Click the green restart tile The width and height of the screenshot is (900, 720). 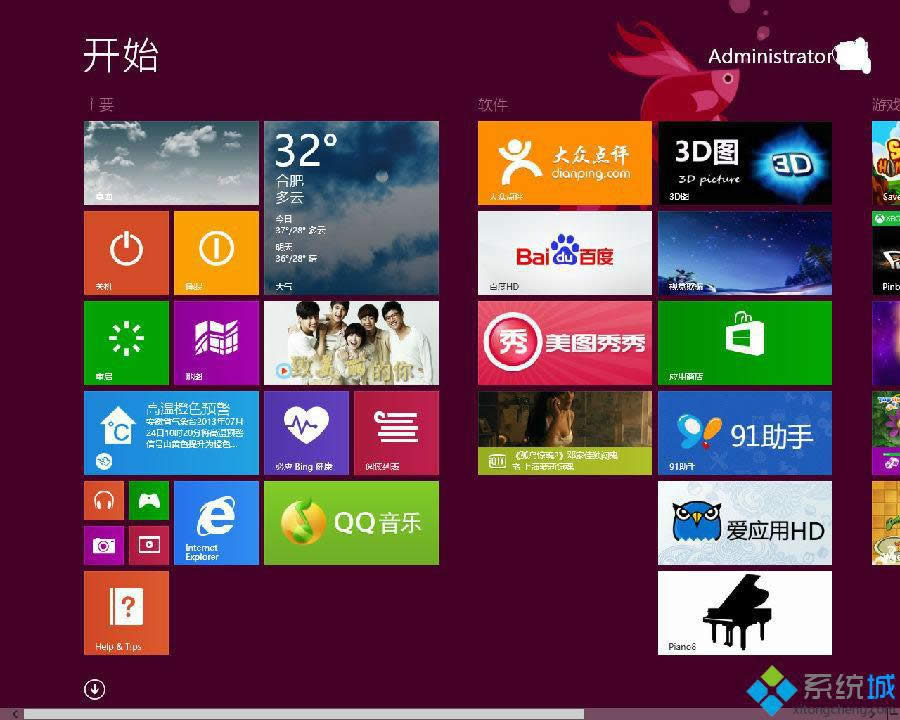coord(126,342)
